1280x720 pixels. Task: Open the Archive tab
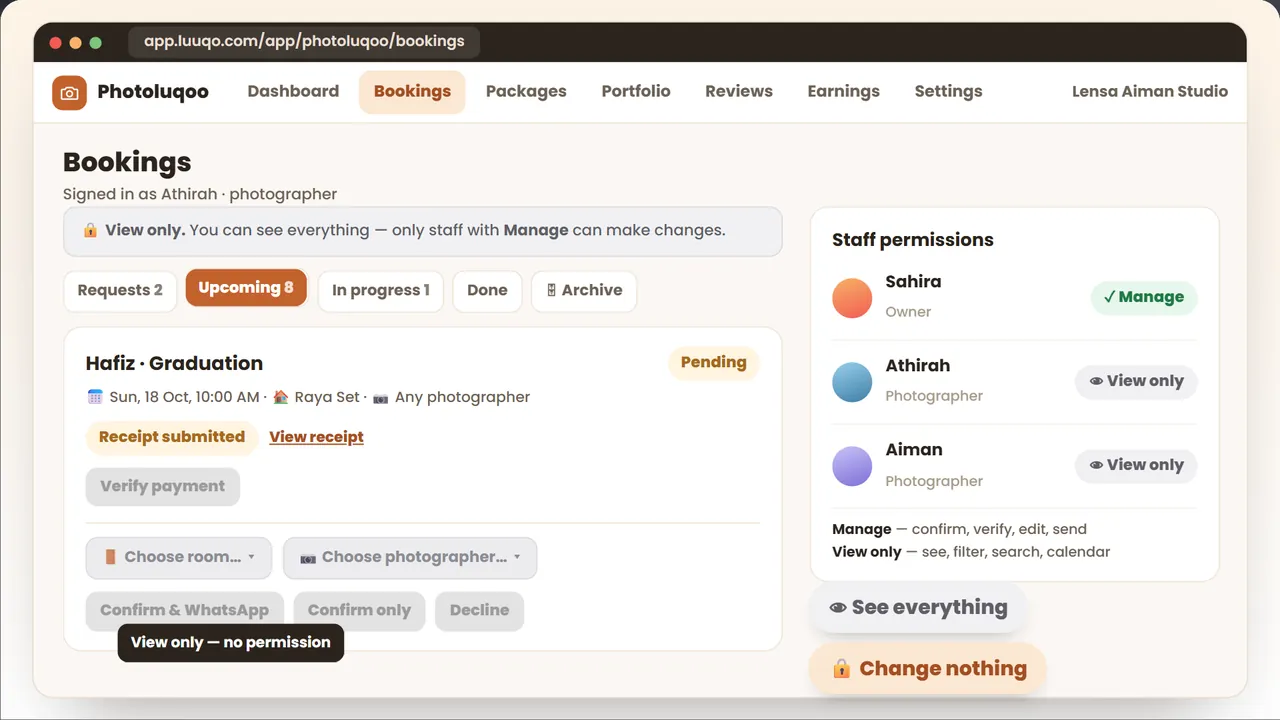pyautogui.click(x=584, y=291)
